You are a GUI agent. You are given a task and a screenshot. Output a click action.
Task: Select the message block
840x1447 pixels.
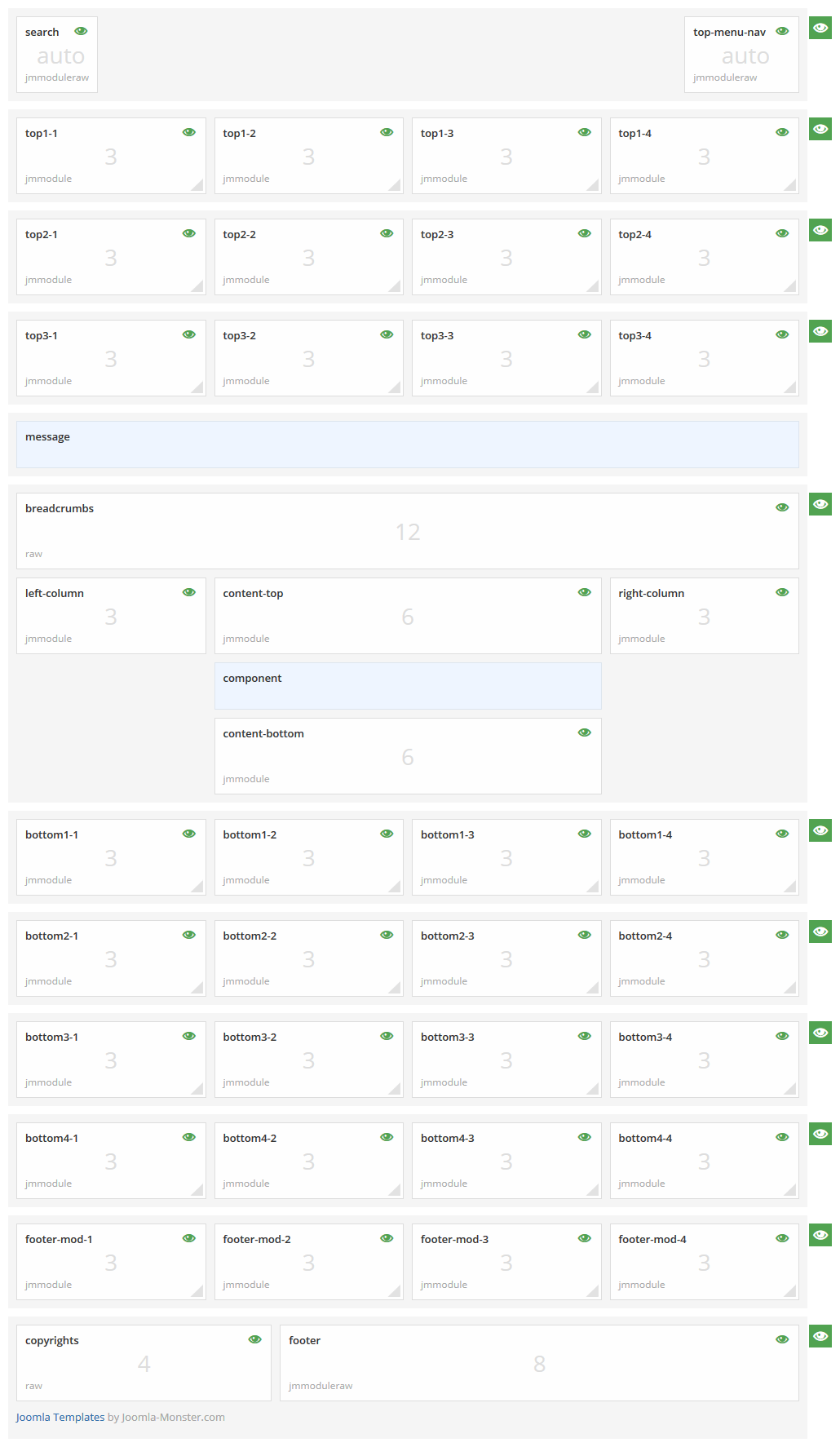408,445
